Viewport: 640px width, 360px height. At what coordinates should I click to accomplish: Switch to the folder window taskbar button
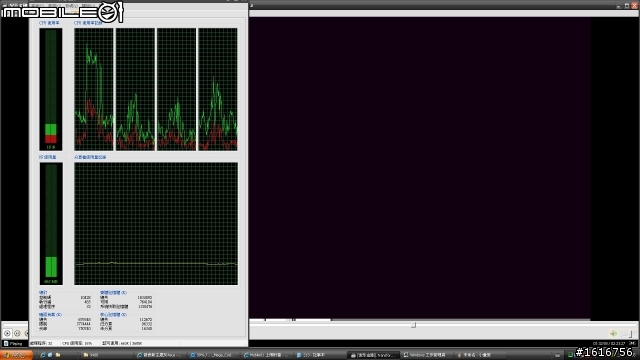107,355
